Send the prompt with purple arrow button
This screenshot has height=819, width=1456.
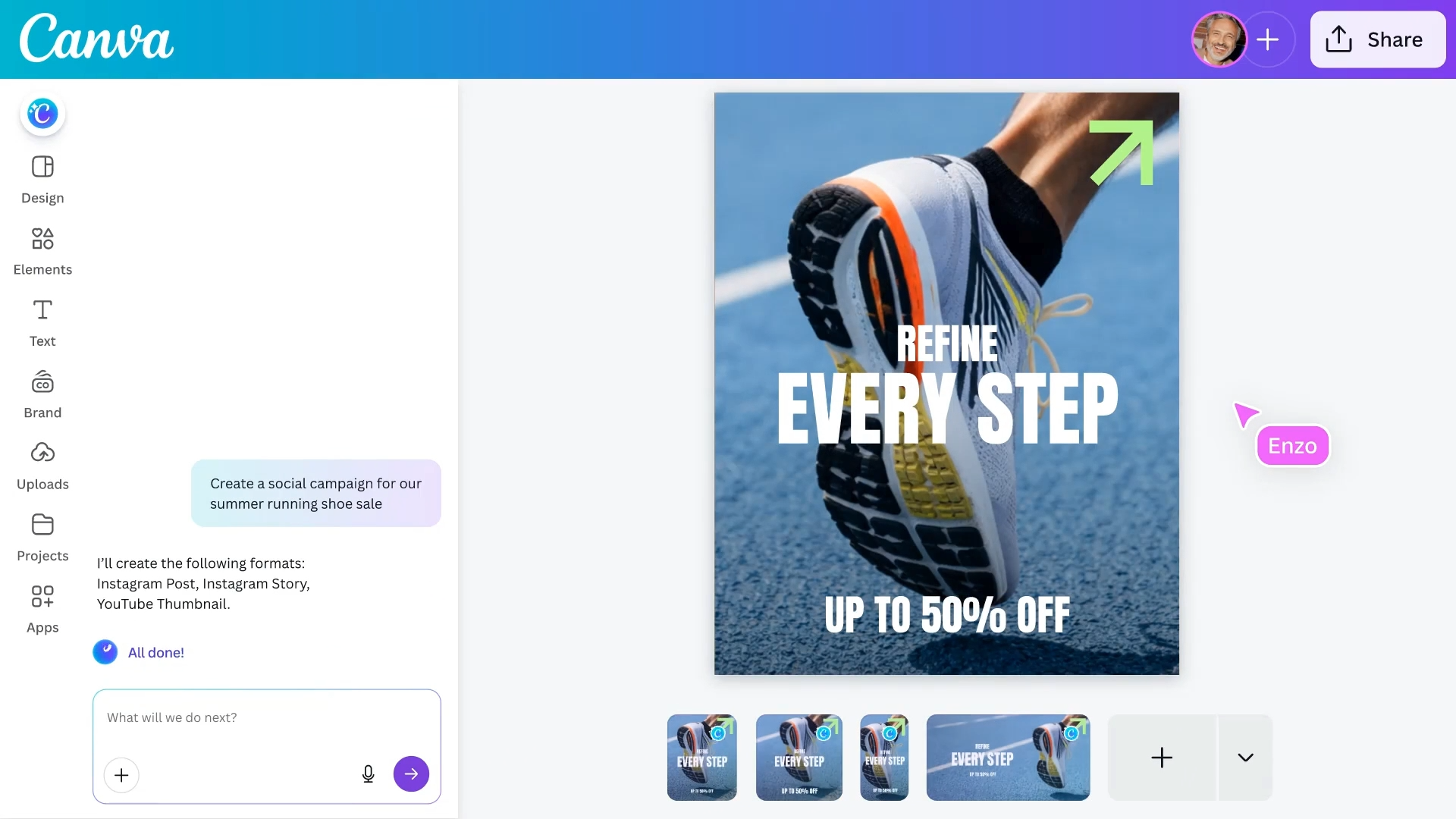tap(411, 774)
